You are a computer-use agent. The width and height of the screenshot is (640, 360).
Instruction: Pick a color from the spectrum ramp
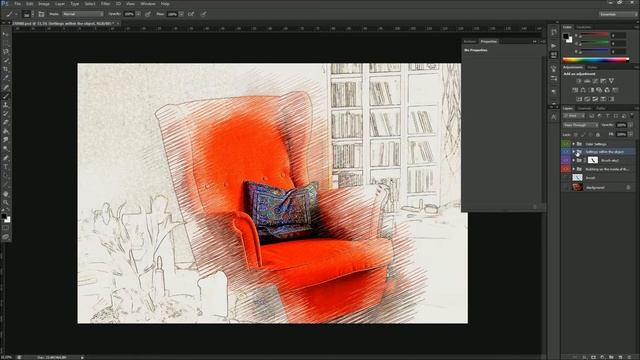[x=596, y=60]
